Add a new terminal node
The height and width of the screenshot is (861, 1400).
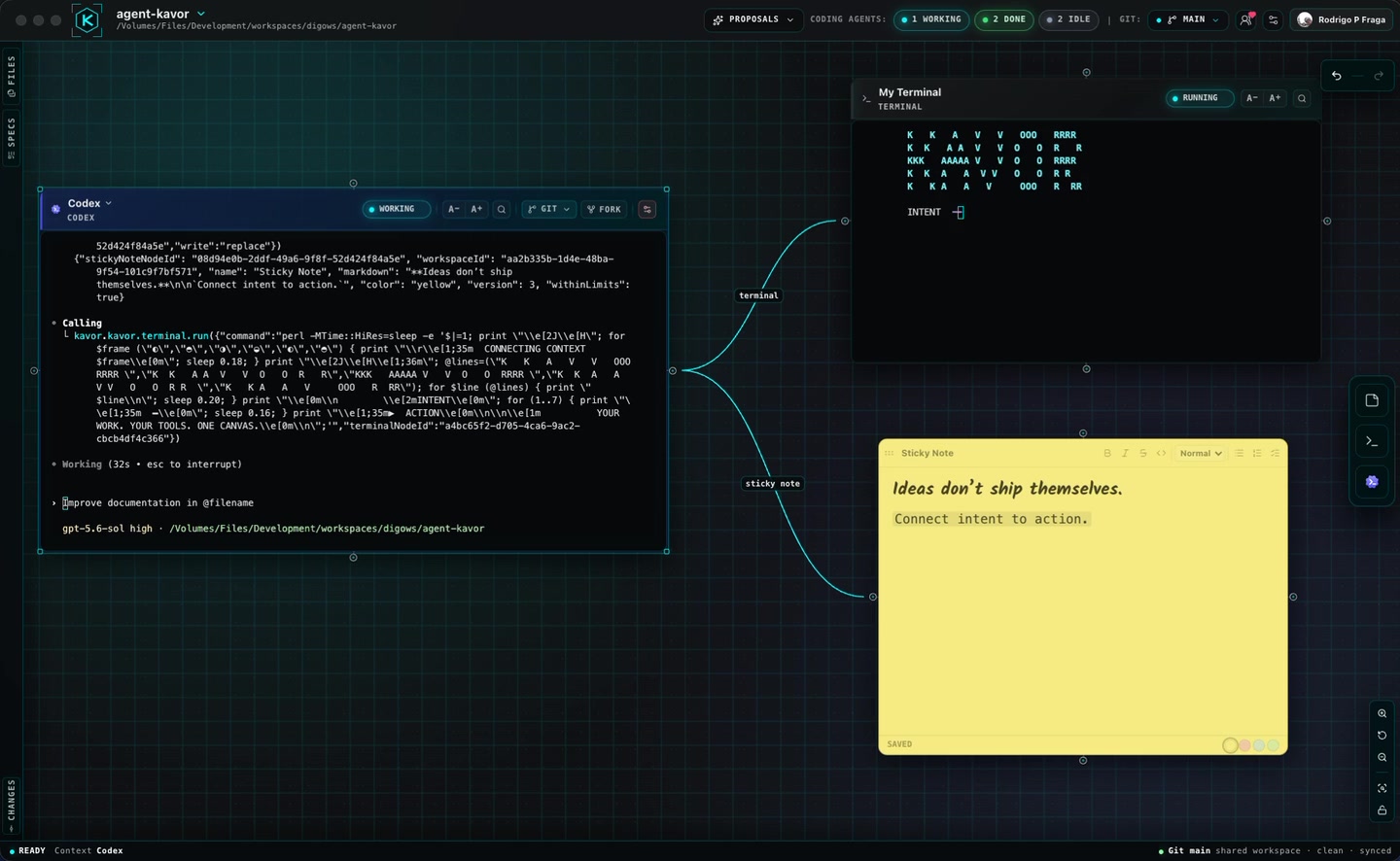[x=1372, y=441]
